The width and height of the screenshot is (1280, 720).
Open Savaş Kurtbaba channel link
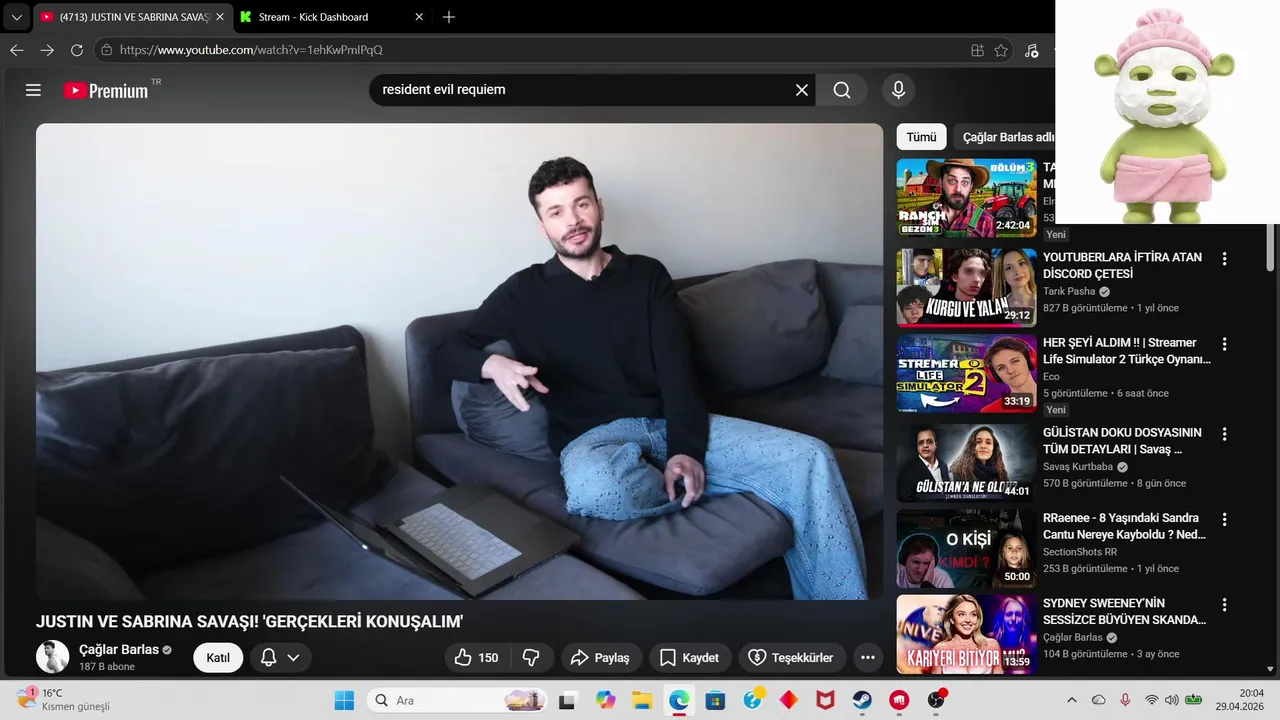[x=1079, y=466]
